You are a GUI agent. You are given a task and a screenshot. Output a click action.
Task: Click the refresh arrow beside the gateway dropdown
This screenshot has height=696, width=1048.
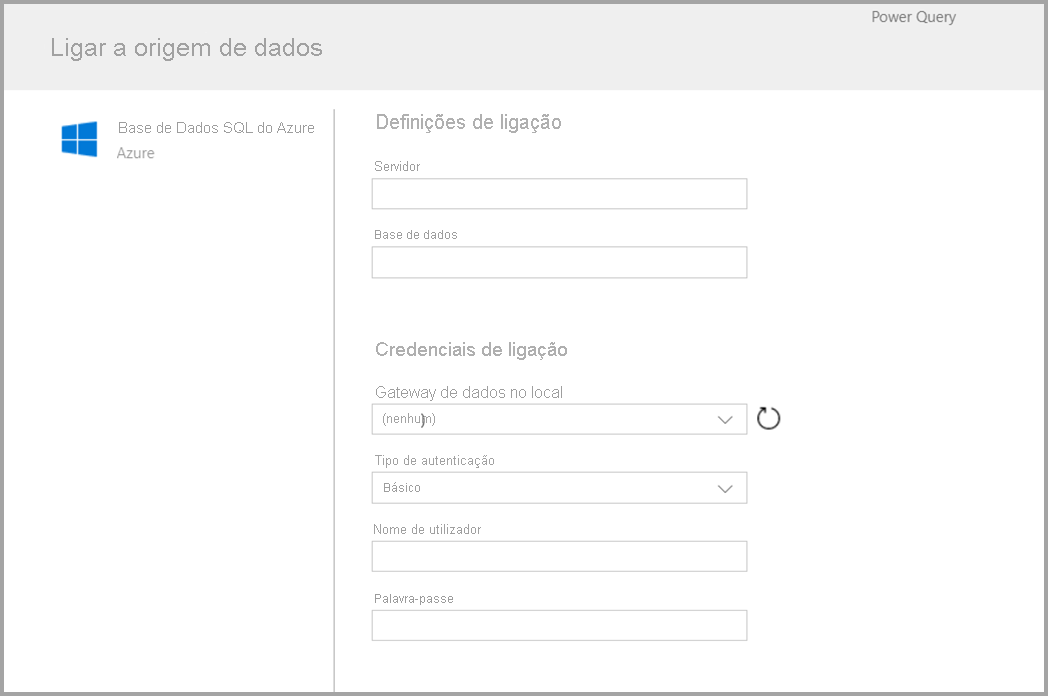coord(768,419)
